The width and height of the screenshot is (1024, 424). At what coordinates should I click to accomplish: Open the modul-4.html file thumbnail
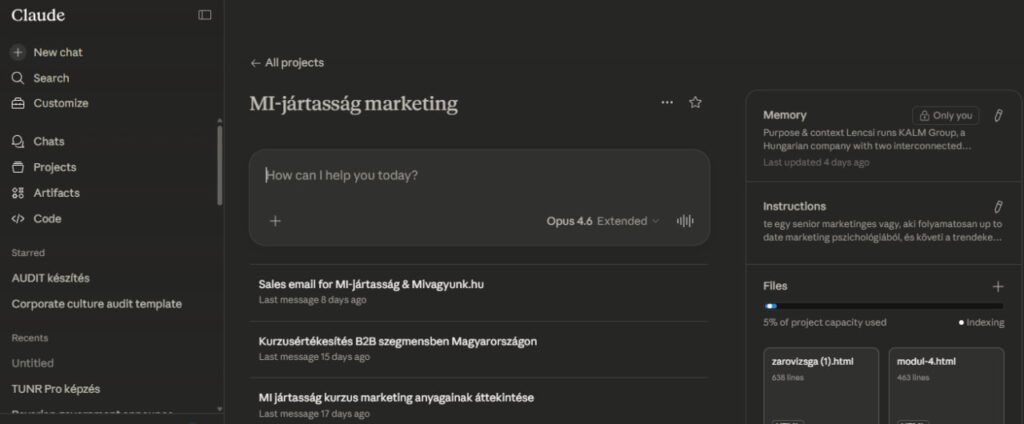pyautogui.click(x=946, y=385)
